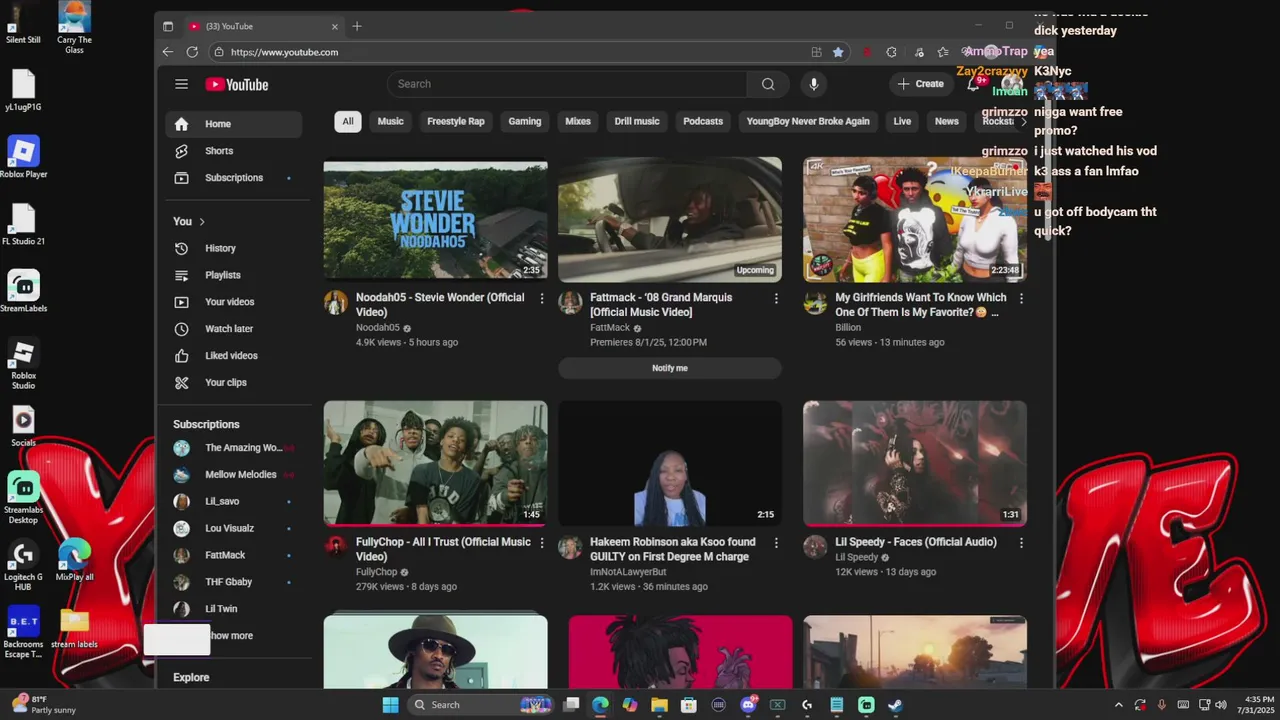The height and width of the screenshot is (720, 1280).
Task: Open File Explorer from the taskbar
Action: [659, 705]
